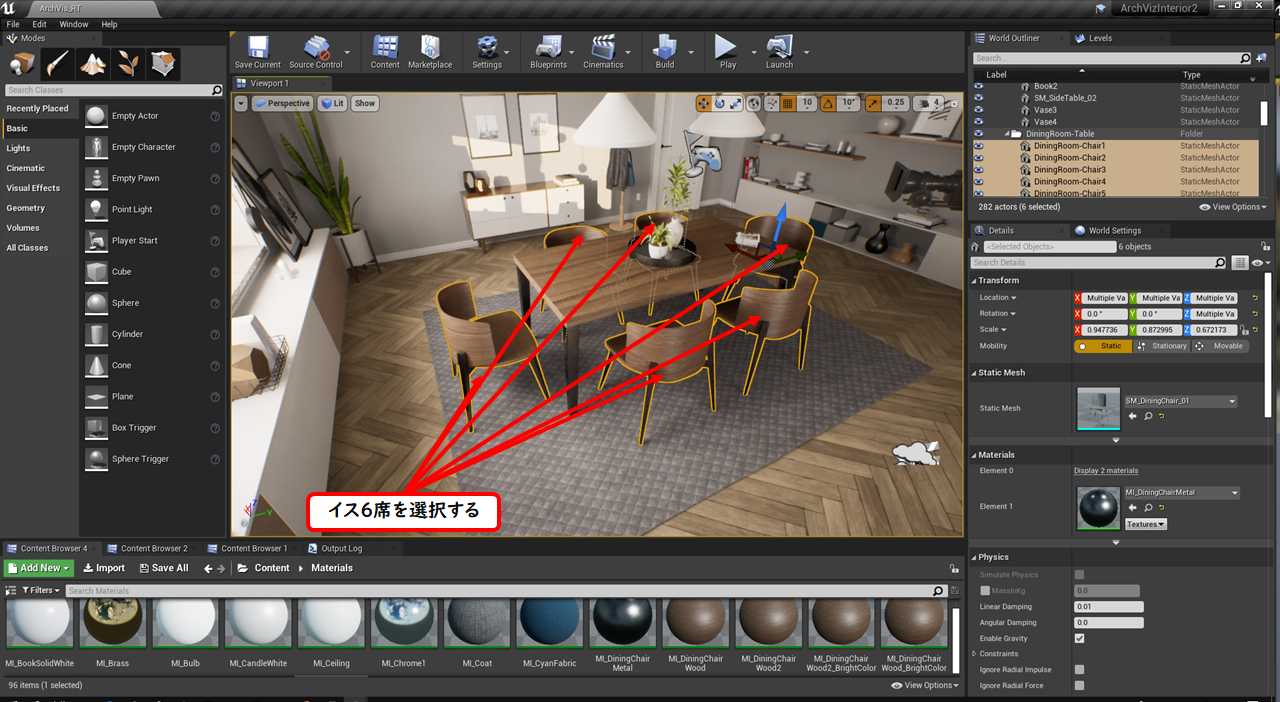The width and height of the screenshot is (1280, 702).
Task: Hide the Vase4 actor in outliner
Action: coord(979,122)
